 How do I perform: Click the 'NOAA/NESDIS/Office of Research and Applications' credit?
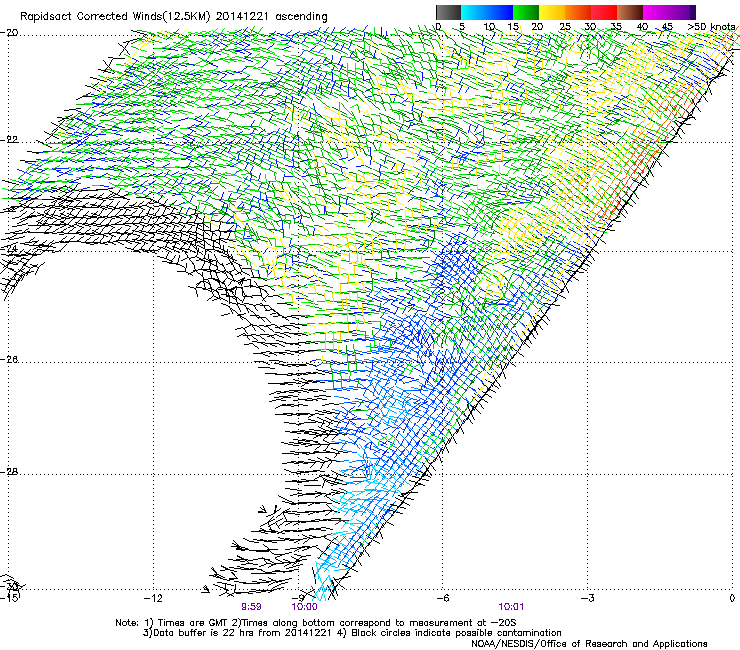coord(589,644)
